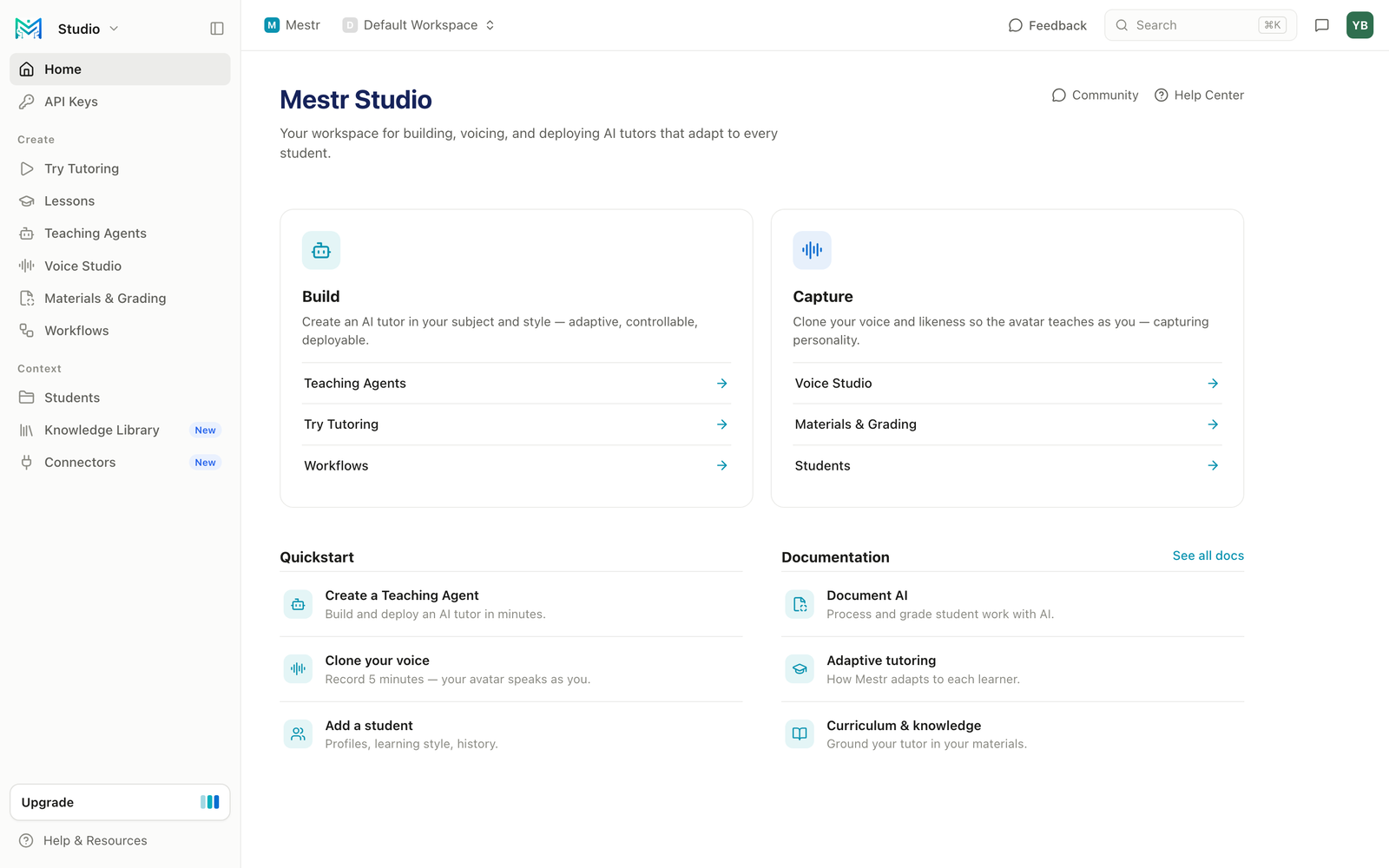
Task: Click the Adaptive tutoring graduation cap icon
Action: [800, 669]
